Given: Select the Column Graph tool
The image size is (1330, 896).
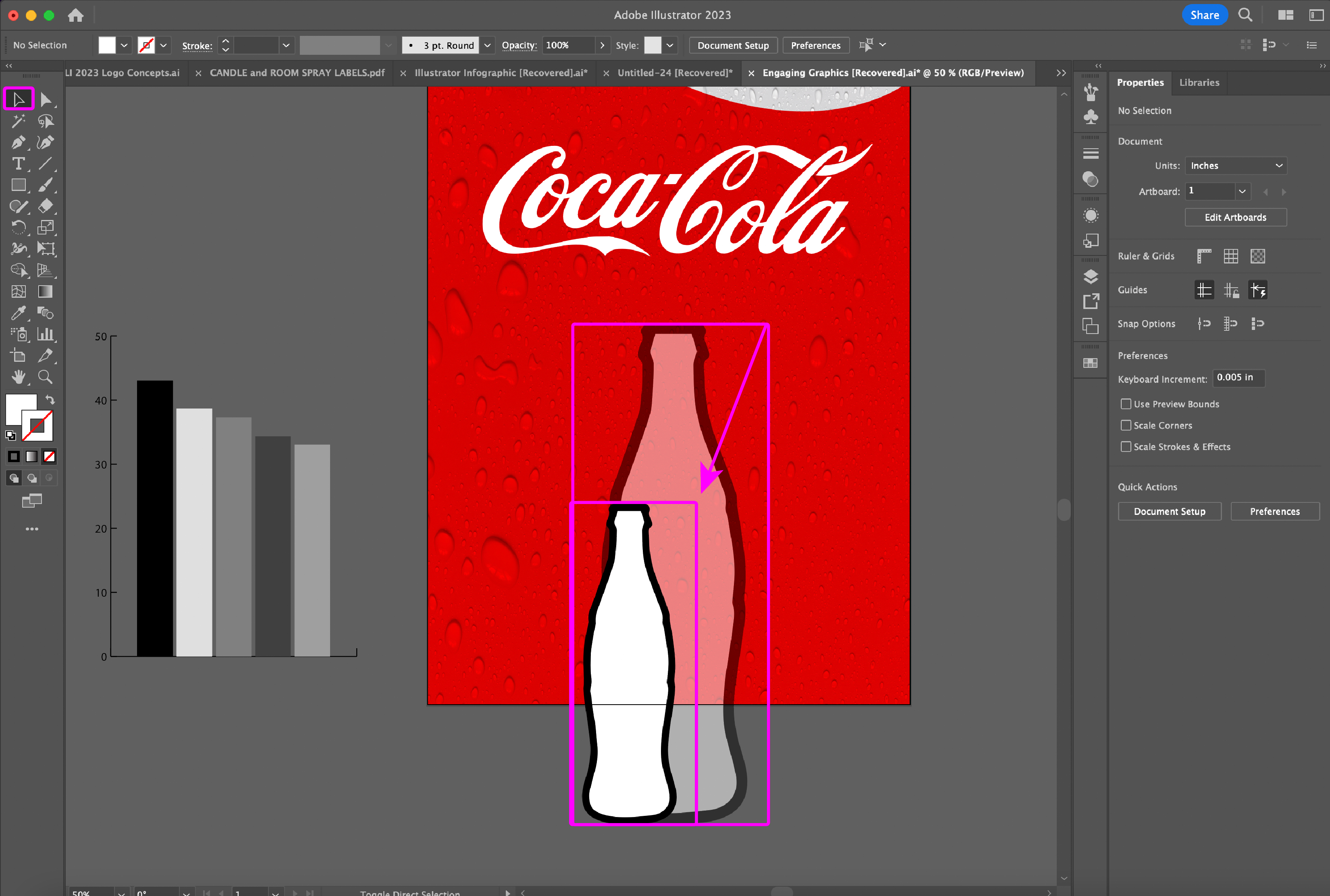Looking at the screenshot, I should tap(45, 334).
